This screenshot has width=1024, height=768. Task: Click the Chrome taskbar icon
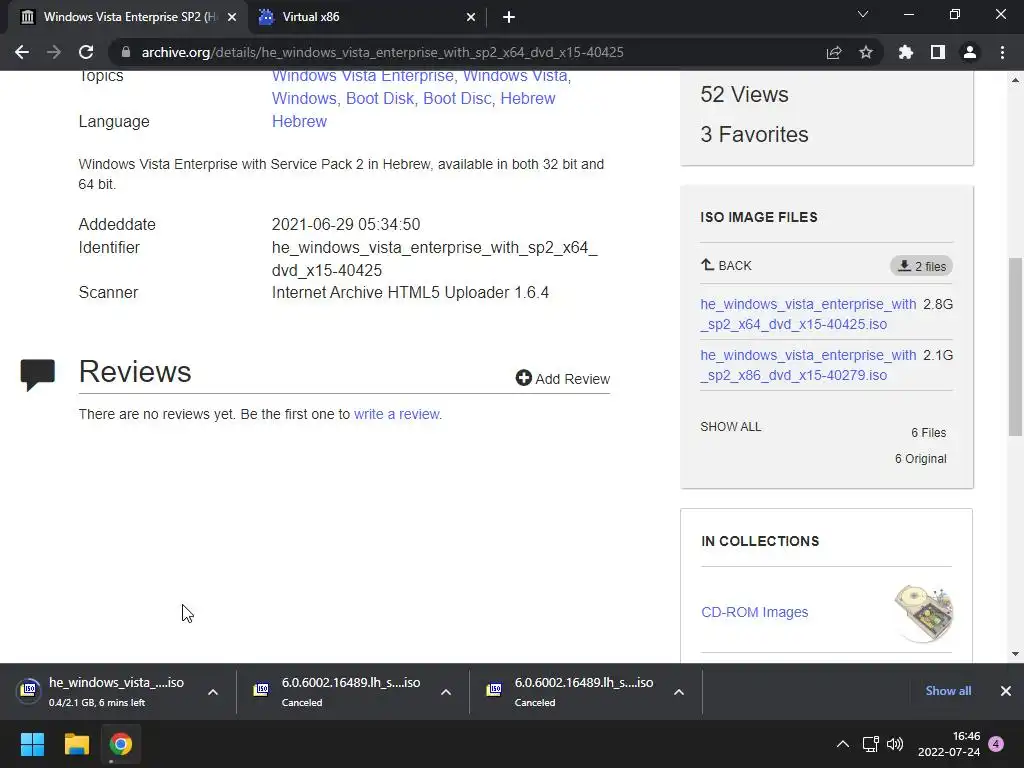click(x=120, y=744)
